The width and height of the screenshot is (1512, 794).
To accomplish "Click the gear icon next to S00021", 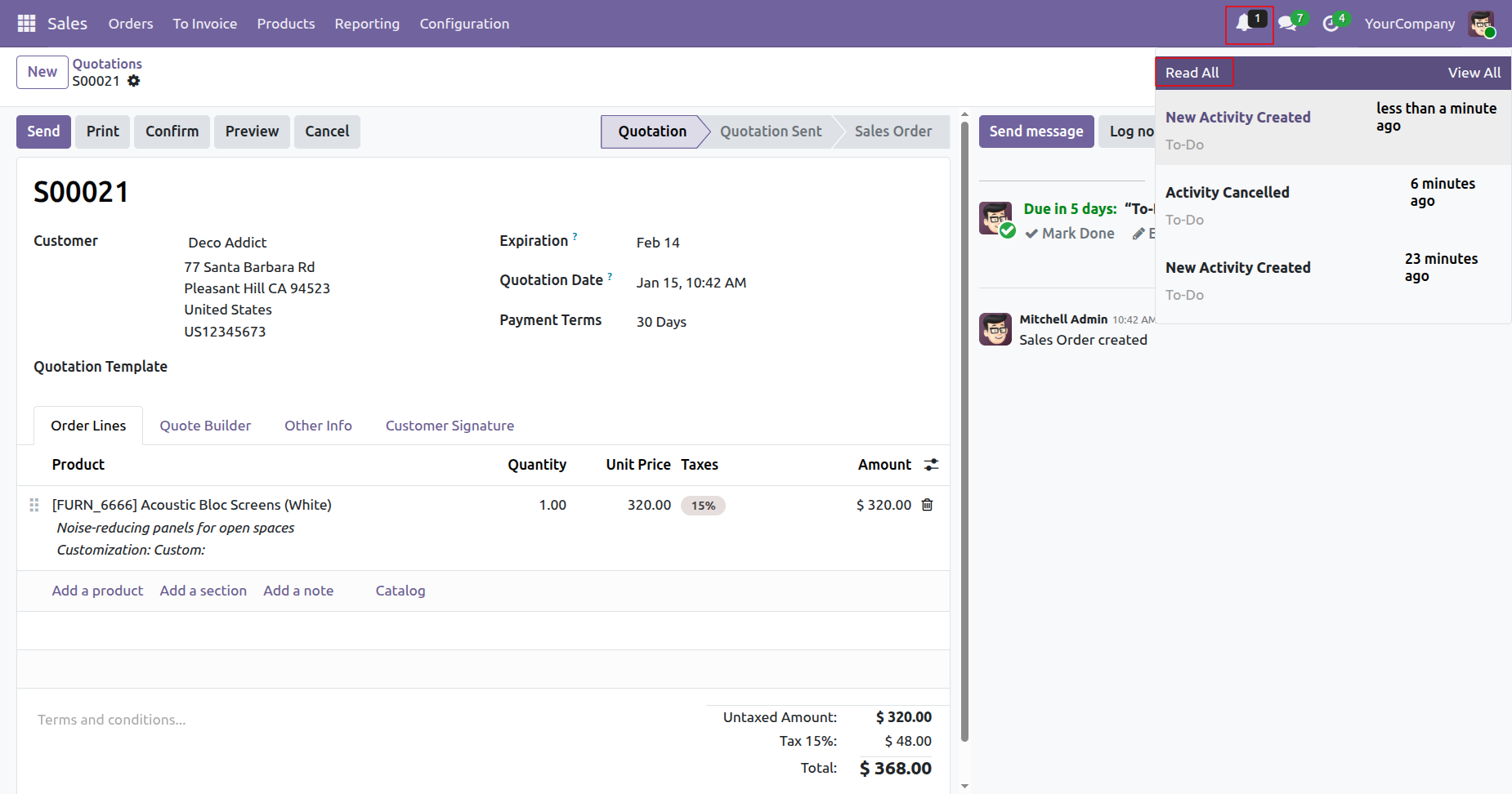I will (134, 81).
